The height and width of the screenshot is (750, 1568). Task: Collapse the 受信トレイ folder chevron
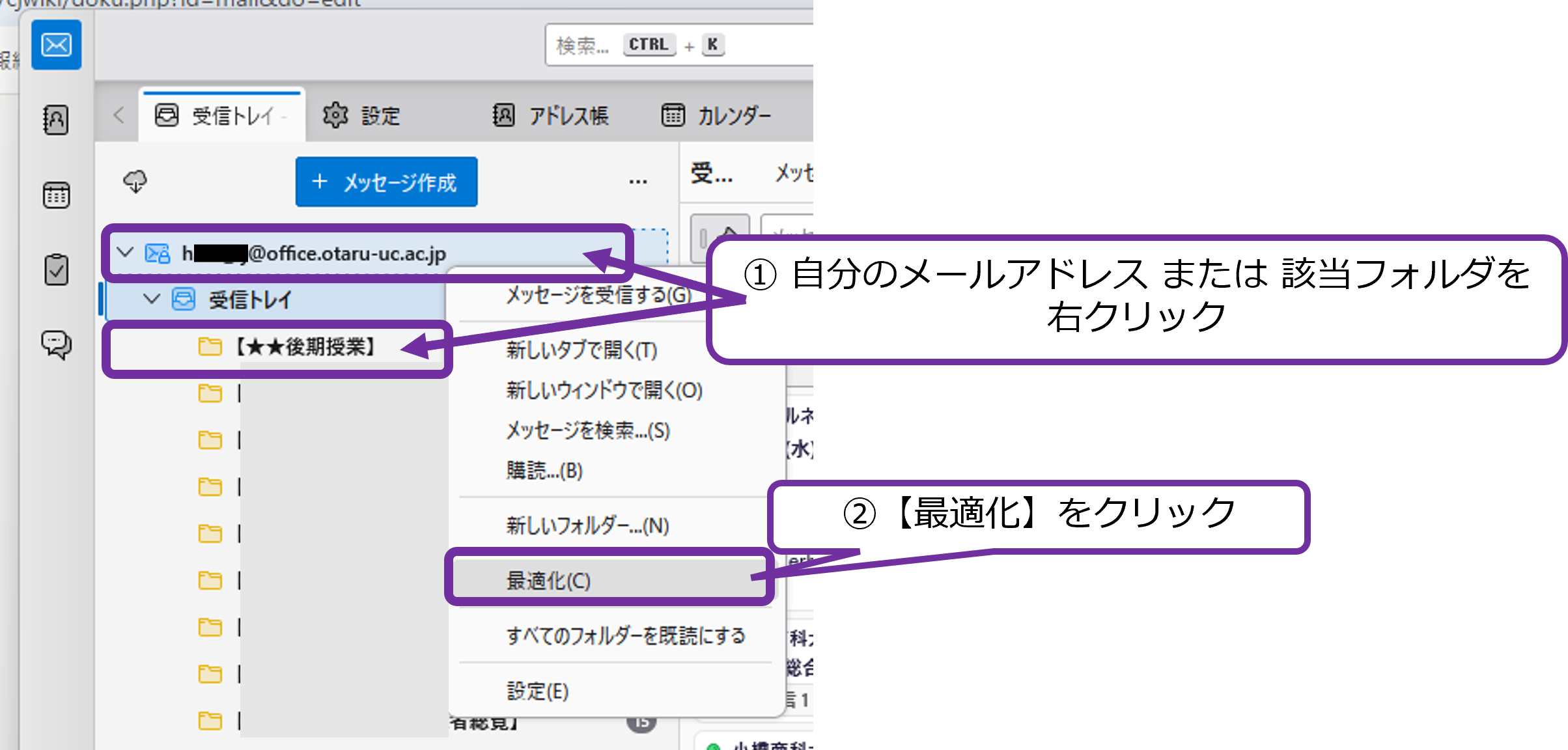point(152,299)
